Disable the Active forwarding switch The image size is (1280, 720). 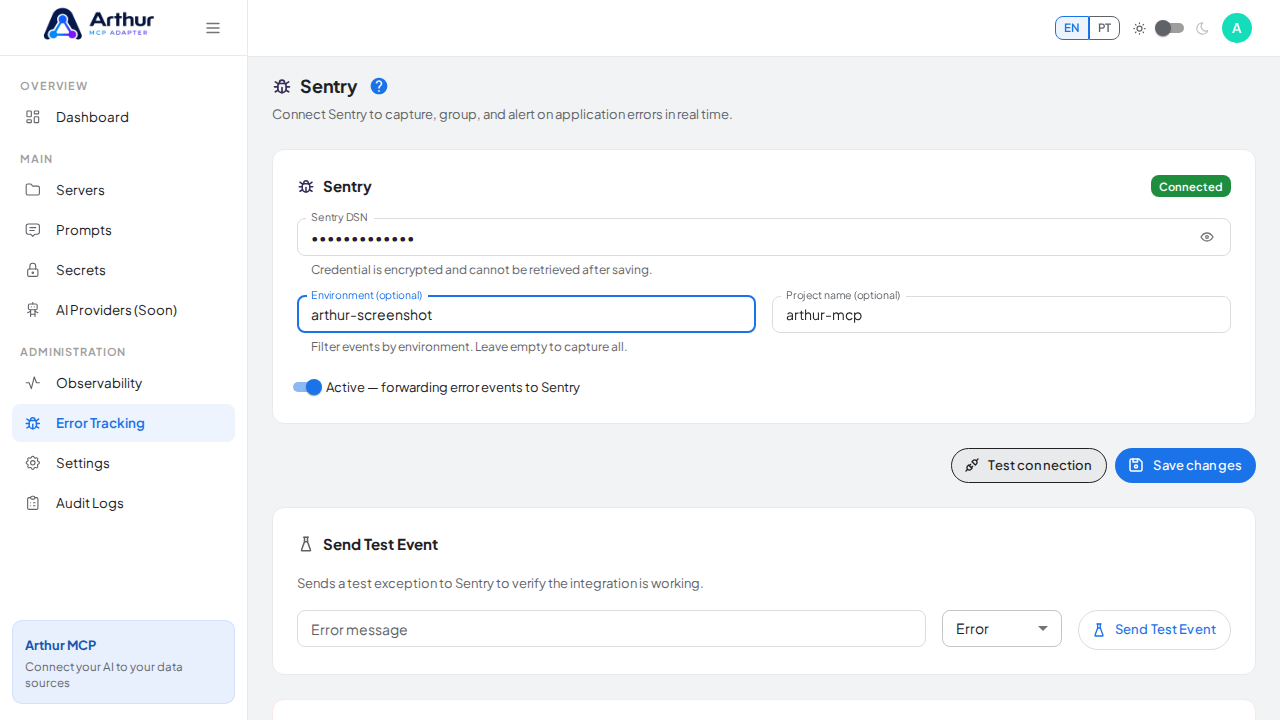pyautogui.click(x=307, y=387)
